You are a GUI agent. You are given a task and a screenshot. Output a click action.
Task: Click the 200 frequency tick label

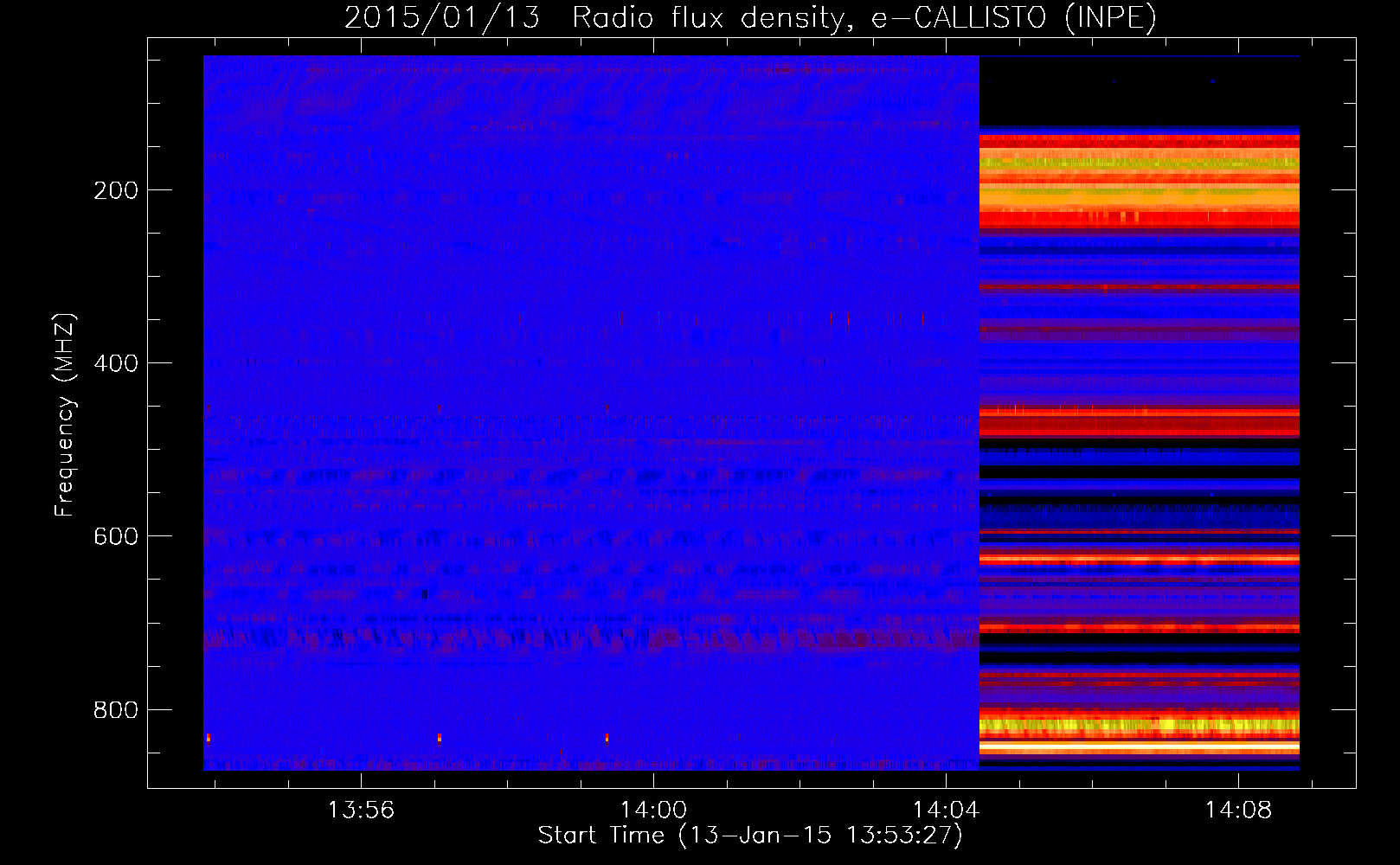(x=116, y=190)
